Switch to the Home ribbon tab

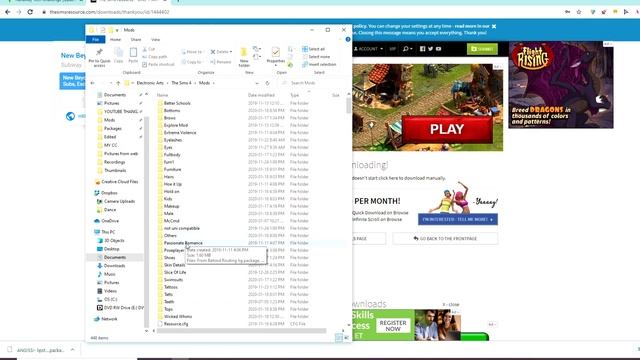[x=116, y=40]
